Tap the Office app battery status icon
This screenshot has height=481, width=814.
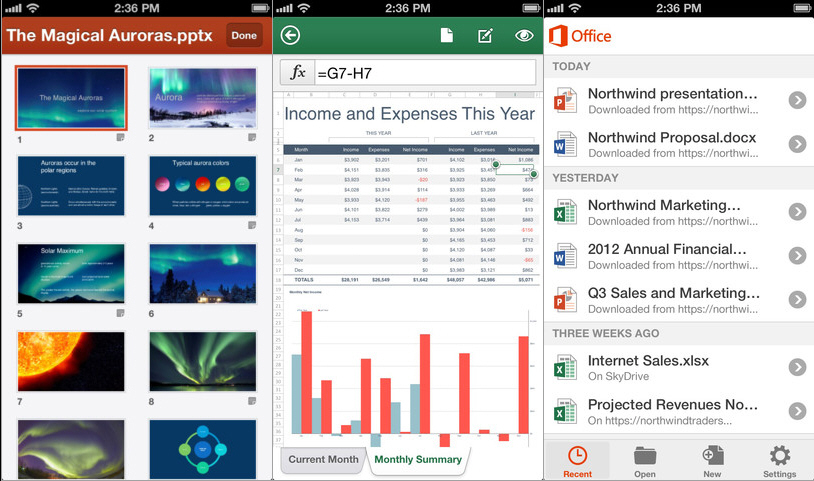click(802, 8)
